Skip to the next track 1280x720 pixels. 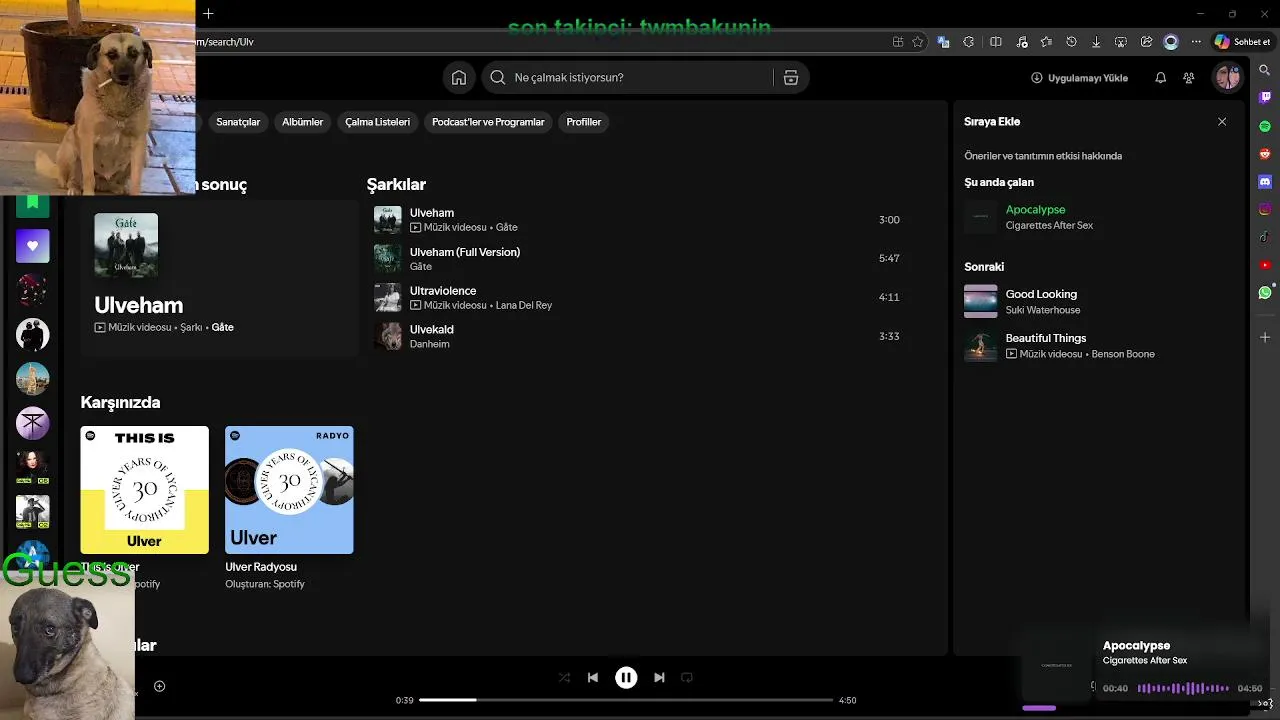659,677
